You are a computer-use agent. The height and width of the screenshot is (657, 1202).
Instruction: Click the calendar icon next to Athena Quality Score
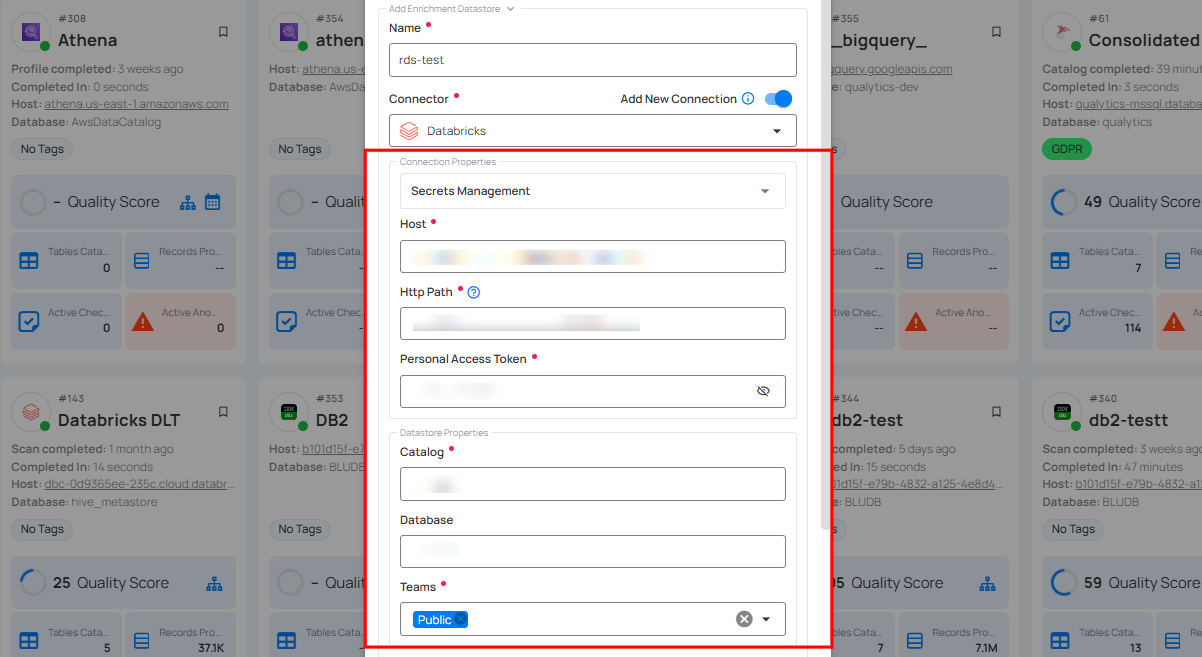pos(212,202)
